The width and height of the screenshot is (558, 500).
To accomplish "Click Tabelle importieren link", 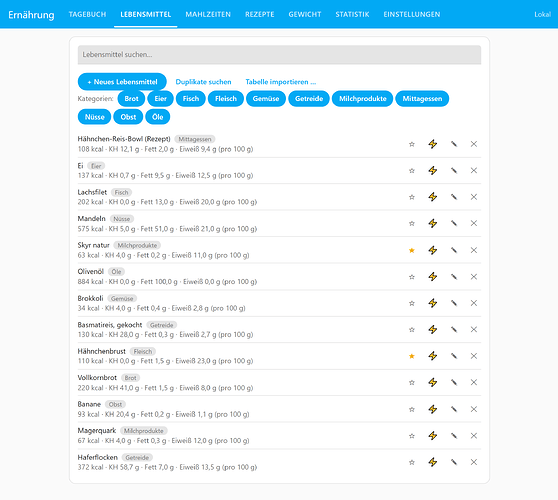I will (x=281, y=82).
